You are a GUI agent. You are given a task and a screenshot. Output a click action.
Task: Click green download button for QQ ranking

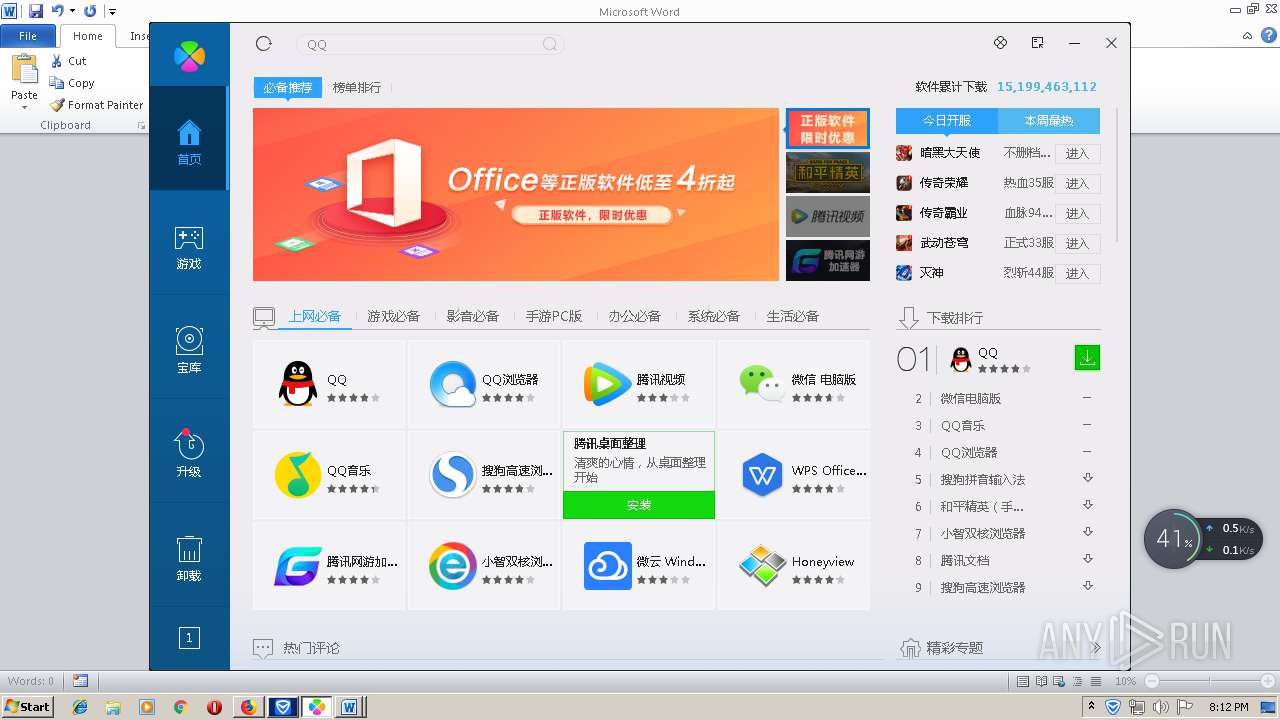point(1087,357)
